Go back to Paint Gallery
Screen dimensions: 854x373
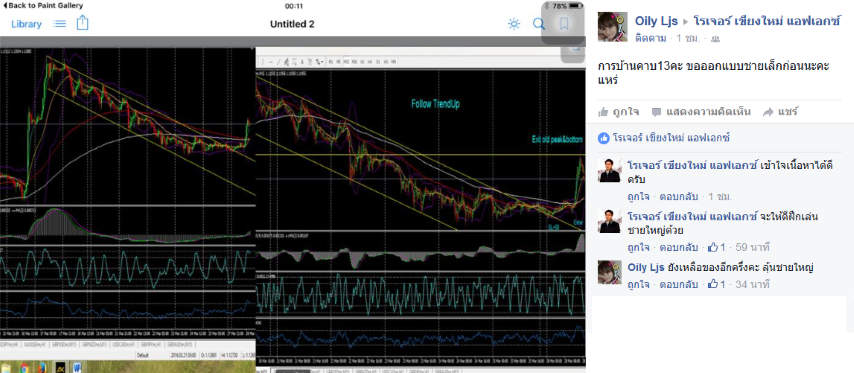pyautogui.click(x=43, y=5)
